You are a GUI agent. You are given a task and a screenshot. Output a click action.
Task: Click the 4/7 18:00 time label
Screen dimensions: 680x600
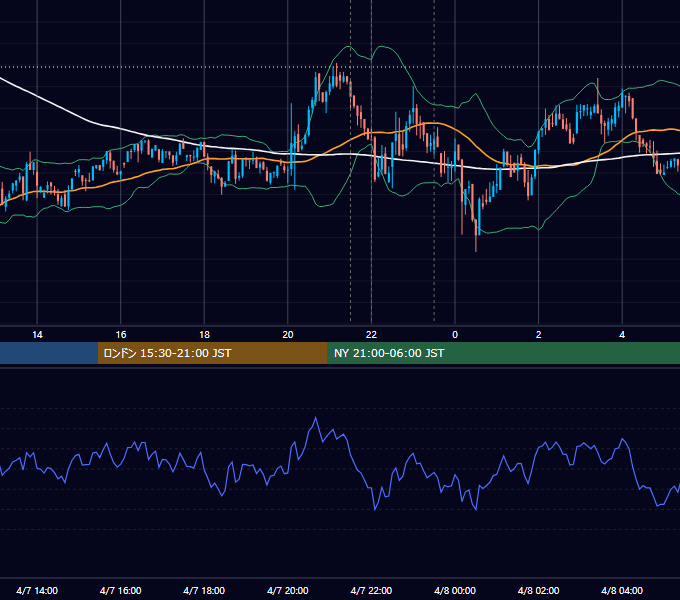[204, 591]
